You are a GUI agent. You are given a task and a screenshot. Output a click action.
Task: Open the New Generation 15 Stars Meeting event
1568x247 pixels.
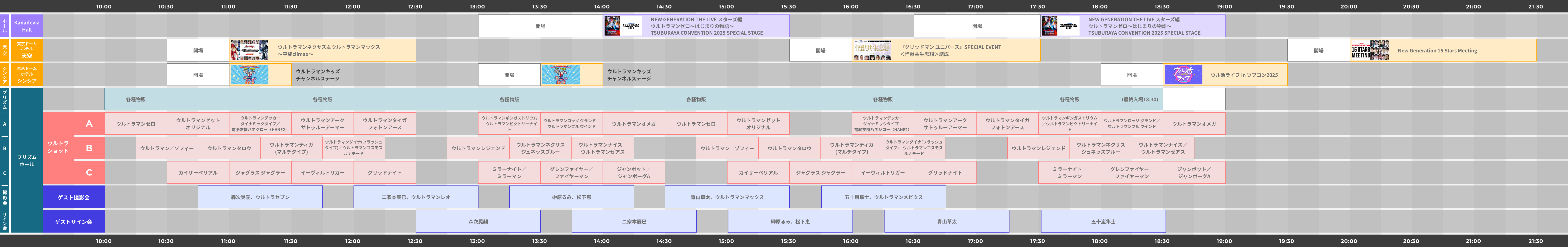(x=1443, y=50)
